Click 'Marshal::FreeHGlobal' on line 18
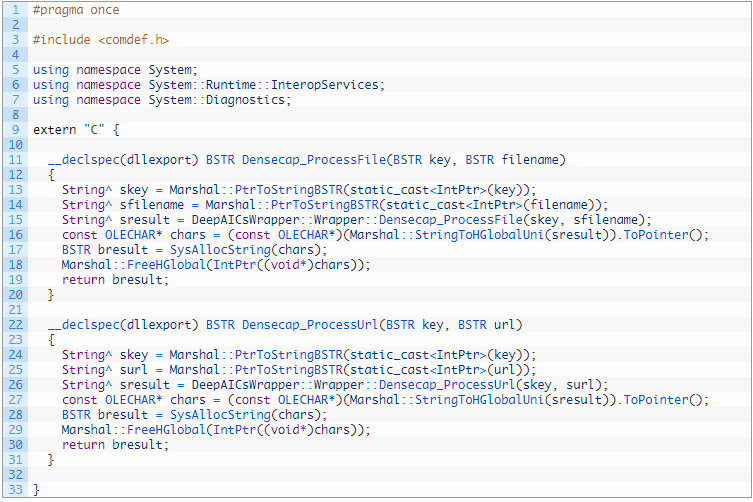The height and width of the screenshot is (502, 753). click(x=134, y=265)
